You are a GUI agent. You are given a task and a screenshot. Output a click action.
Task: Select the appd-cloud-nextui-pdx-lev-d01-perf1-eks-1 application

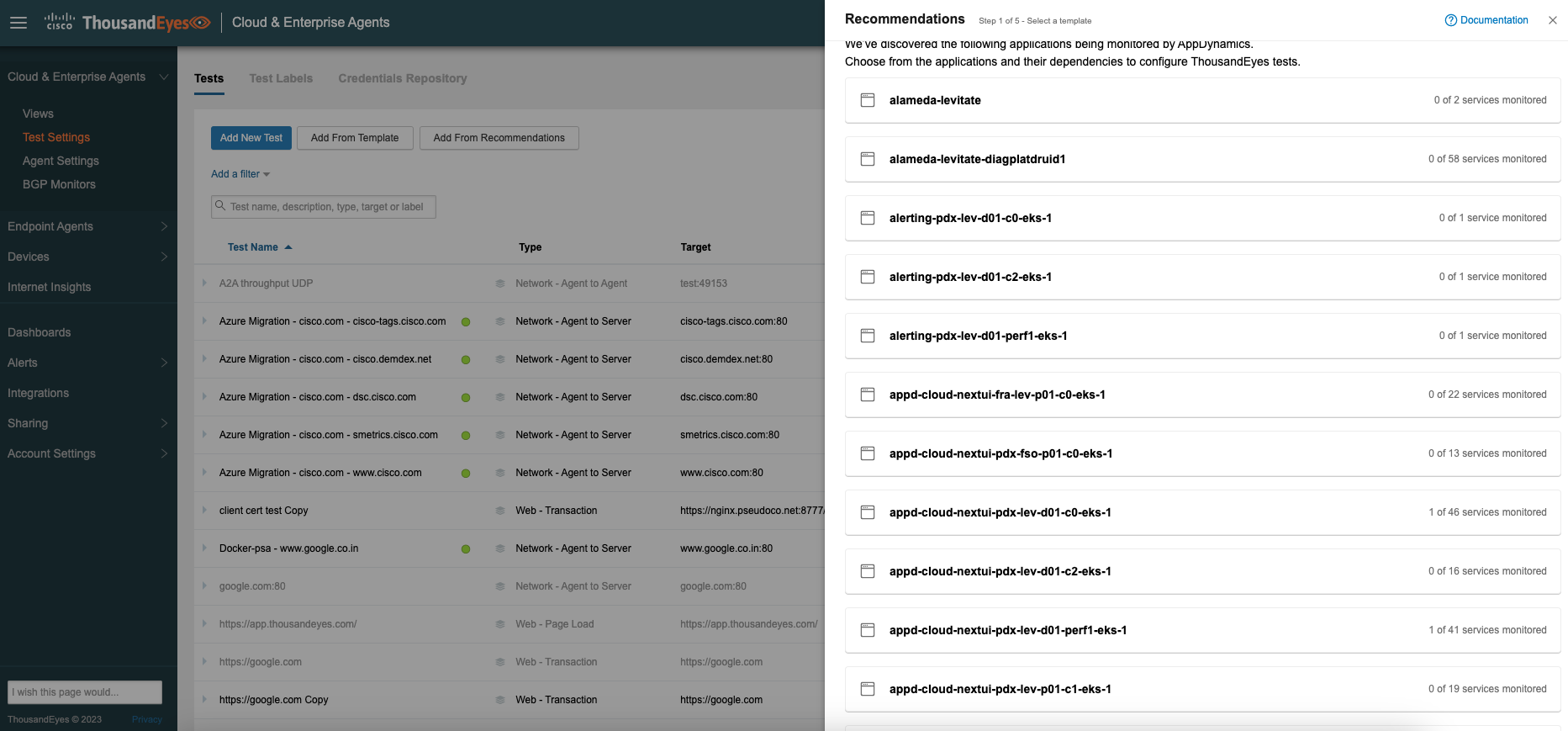pos(1007,630)
